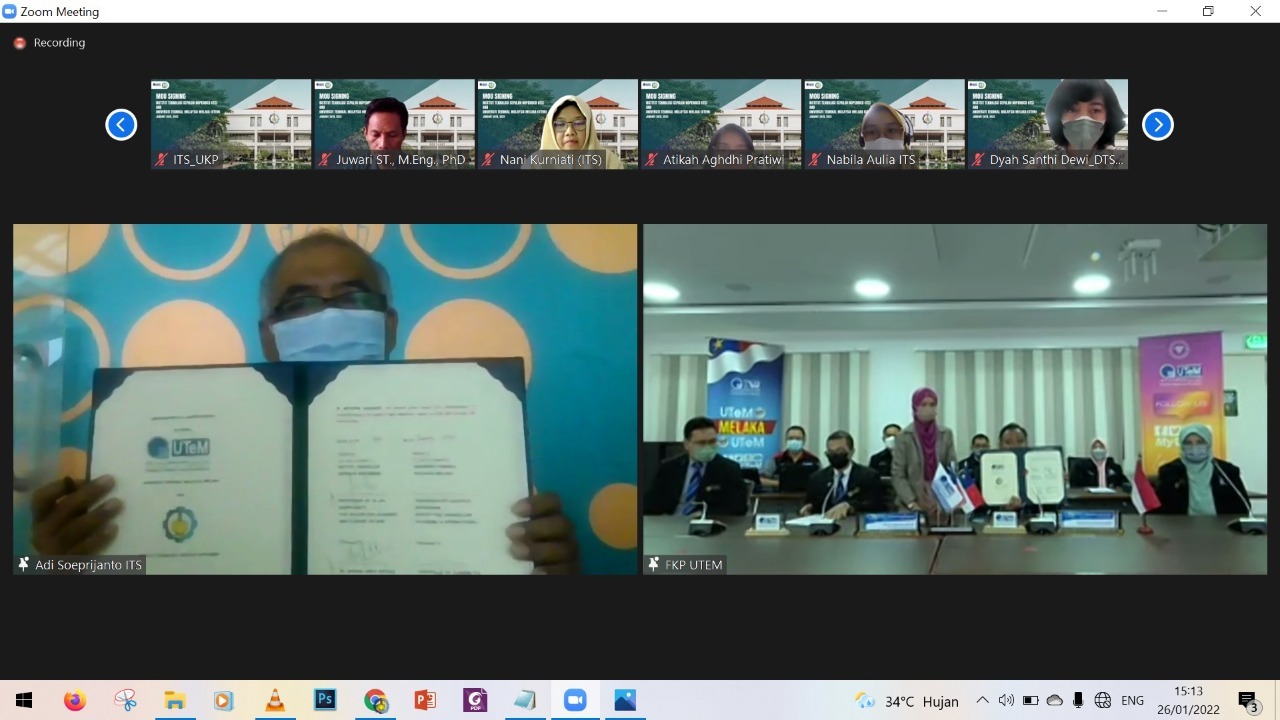Screen dimensions: 1280x720
Task: Restore down the Zoom Meeting window
Action: click(x=1208, y=12)
